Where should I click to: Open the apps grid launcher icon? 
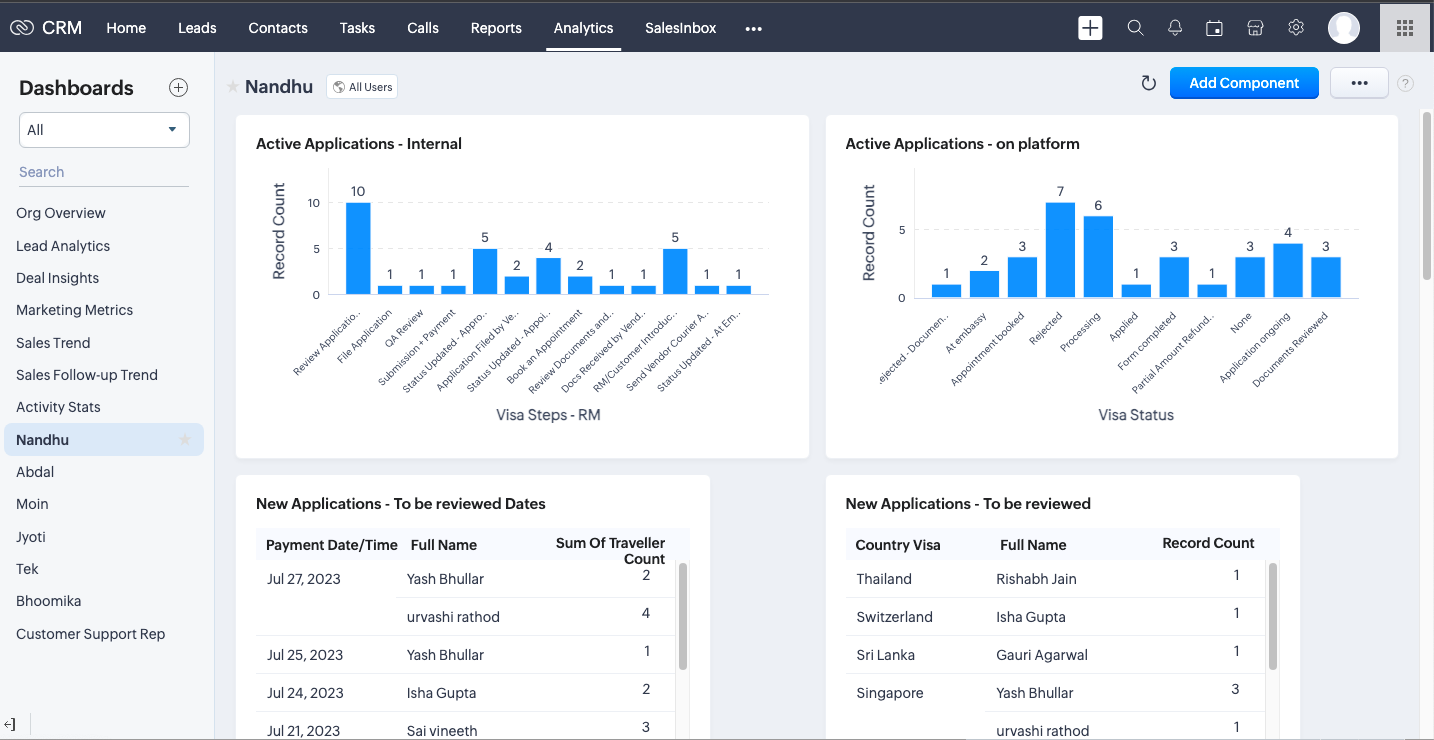1404,28
